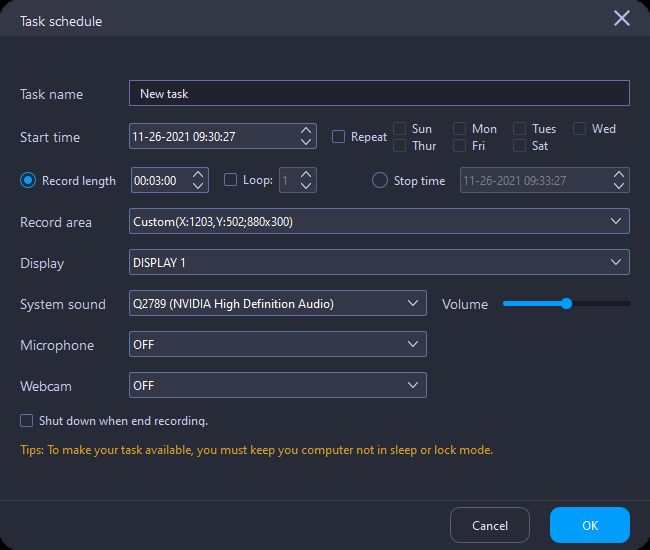Select the Stop time radio button
The width and height of the screenshot is (650, 550).
(x=380, y=181)
